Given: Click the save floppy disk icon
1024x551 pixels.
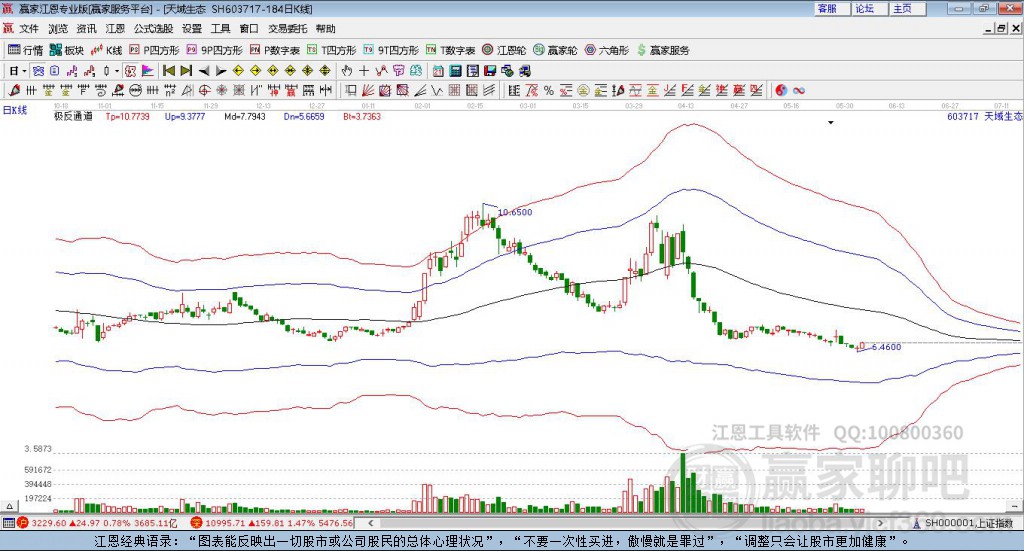Looking at the screenshot, I should (x=490, y=71).
